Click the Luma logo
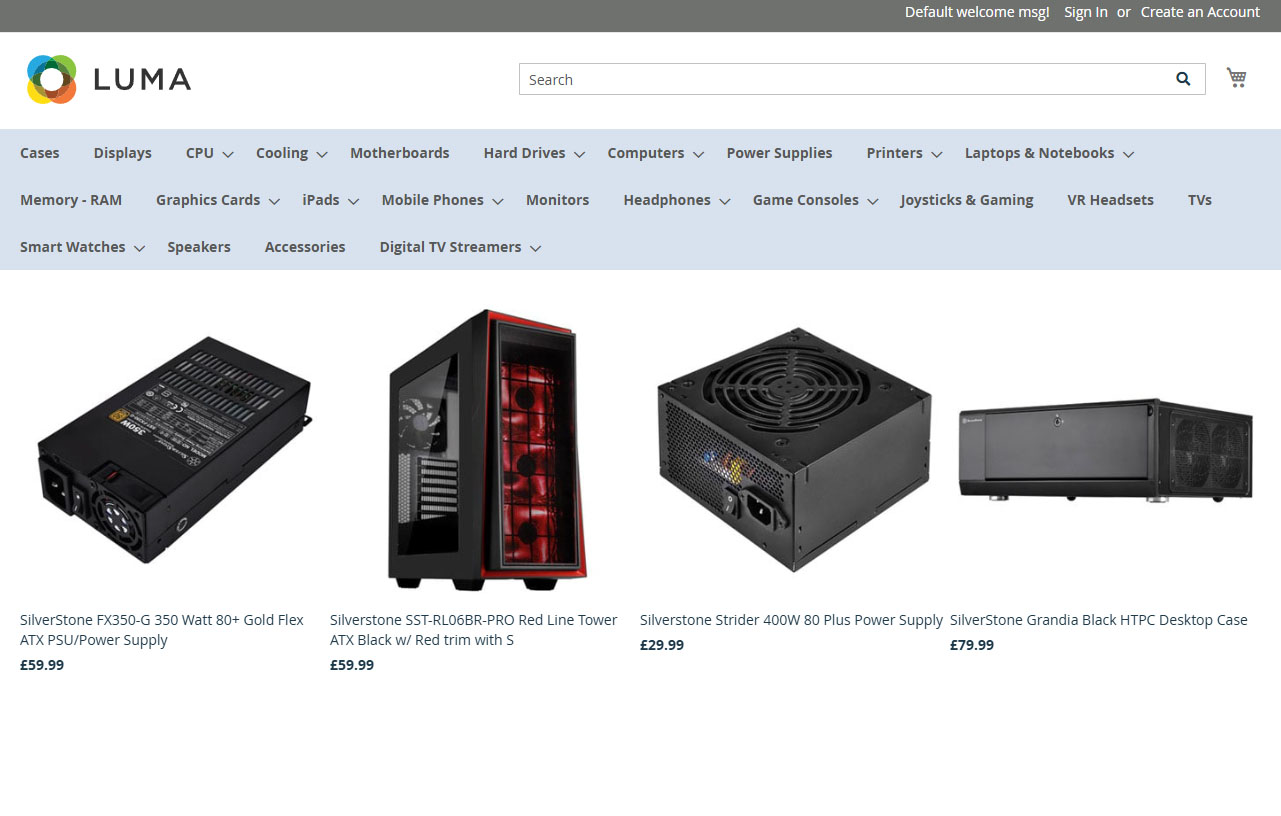The image size is (1281, 816). [109, 79]
